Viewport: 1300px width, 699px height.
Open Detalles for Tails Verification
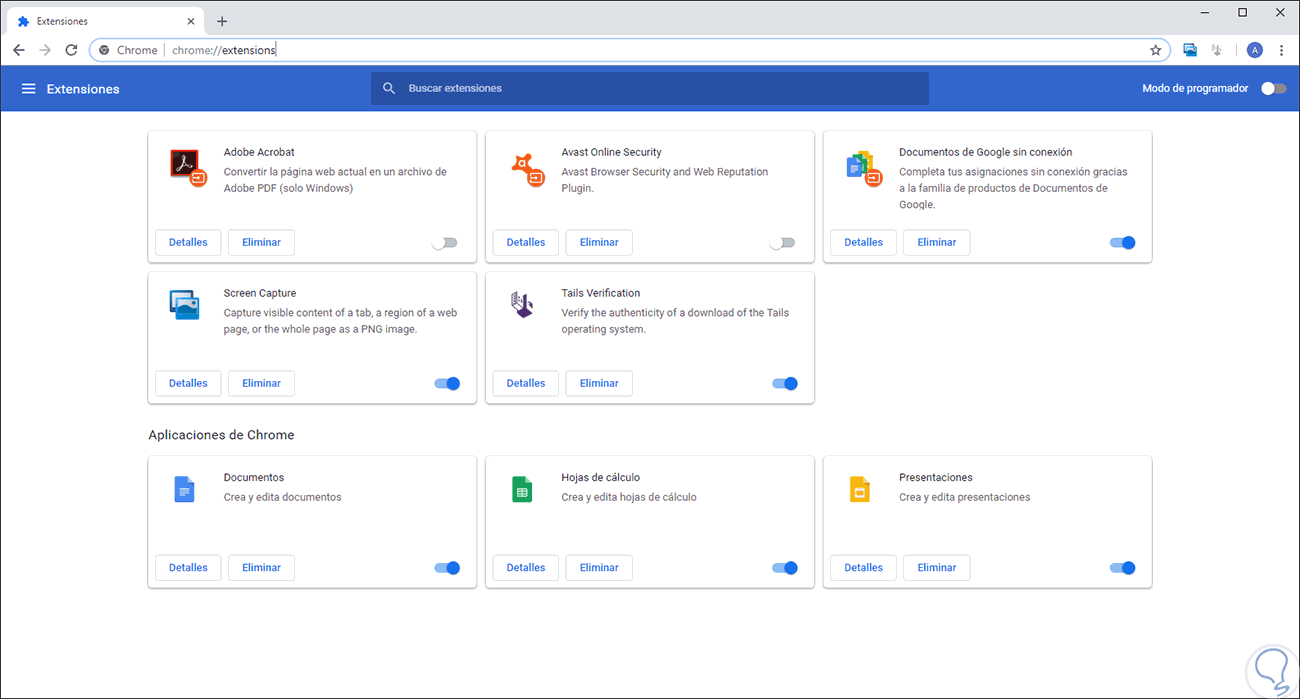coord(526,383)
